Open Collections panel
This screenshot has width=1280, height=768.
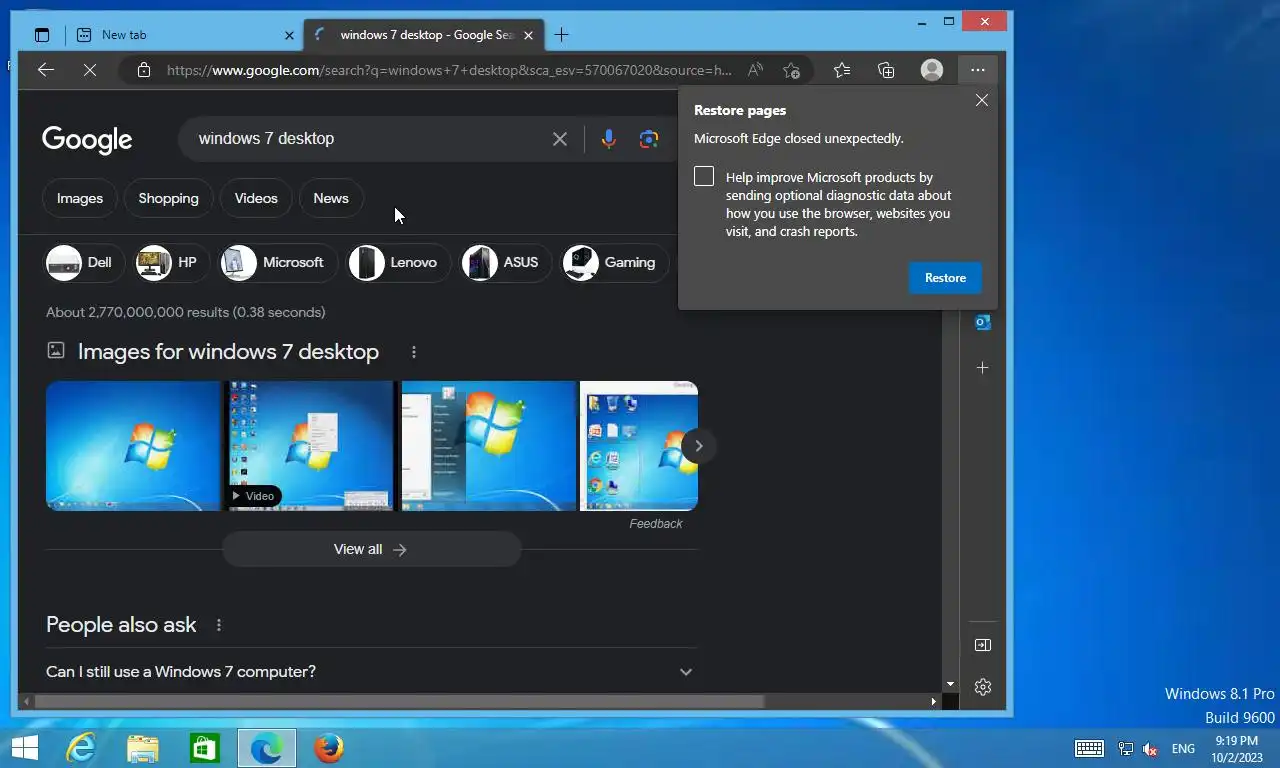point(886,70)
